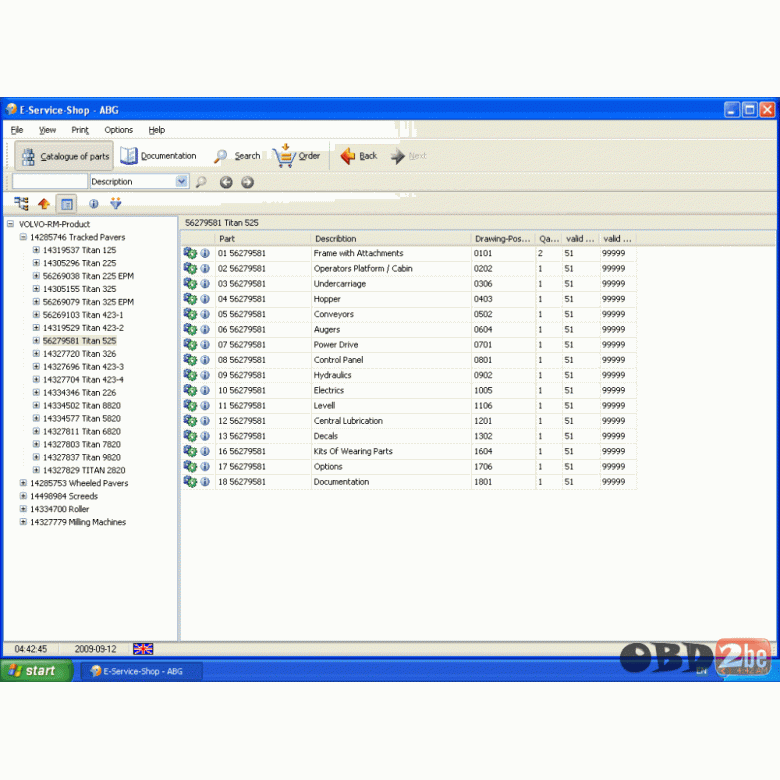Open assembly icon for Central Lubrication row
Viewport: 780px width, 780px height.
(x=190, y=420)
